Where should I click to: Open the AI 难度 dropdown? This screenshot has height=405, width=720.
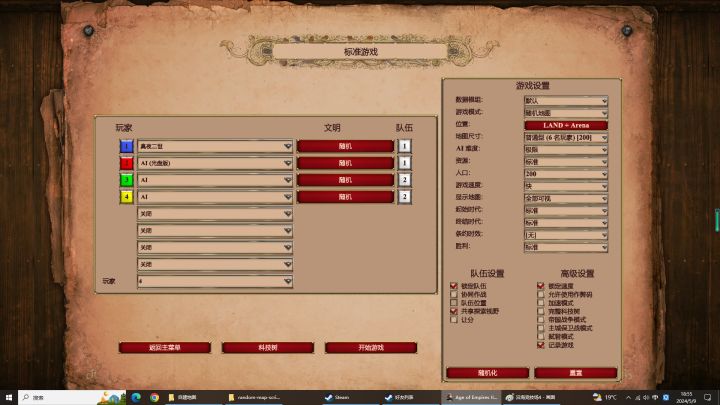[x=566, y=149]
